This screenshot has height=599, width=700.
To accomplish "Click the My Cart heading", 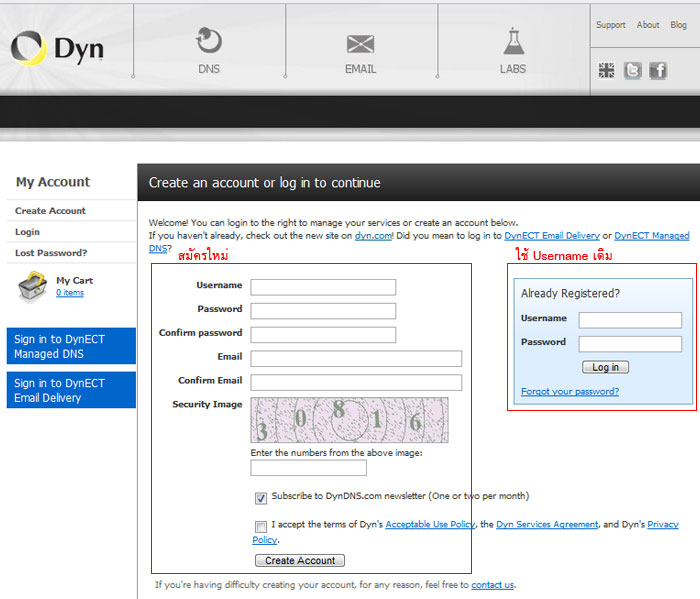I will click(x=75, y=280).
